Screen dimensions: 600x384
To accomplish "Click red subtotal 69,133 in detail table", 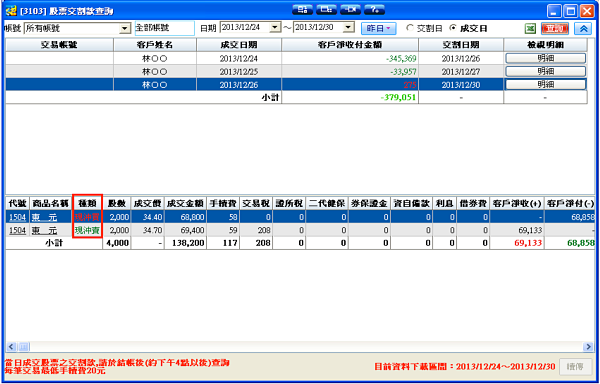I will (528, 243).
